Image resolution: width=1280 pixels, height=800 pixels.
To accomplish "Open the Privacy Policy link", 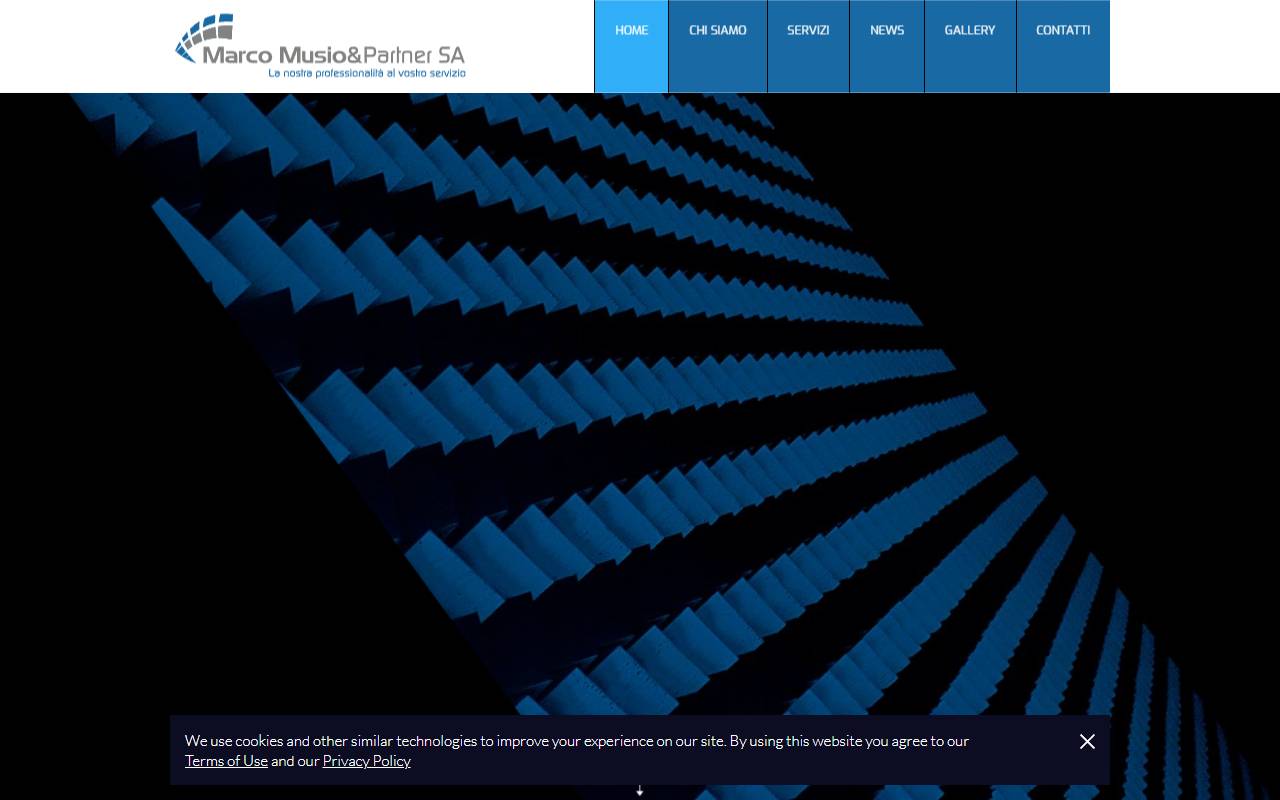I will [367, 761].
